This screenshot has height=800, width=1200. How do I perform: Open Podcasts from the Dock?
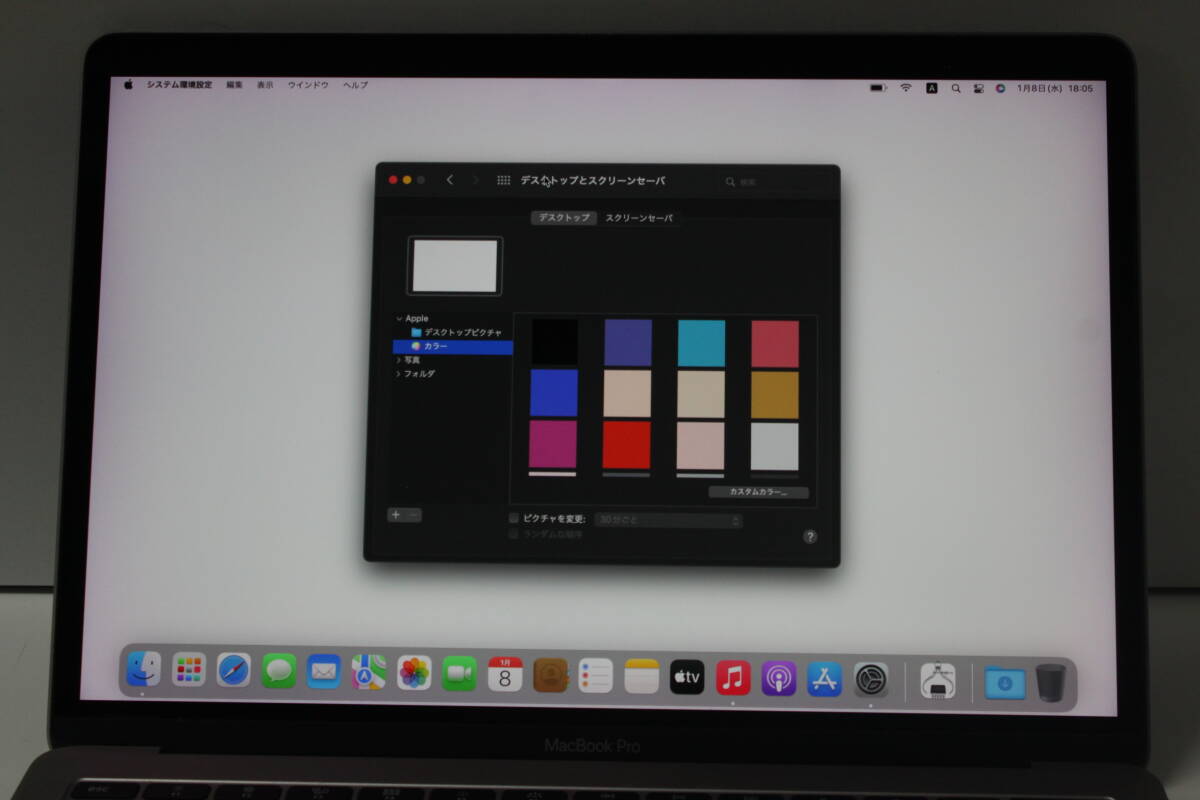coord(778,678)
